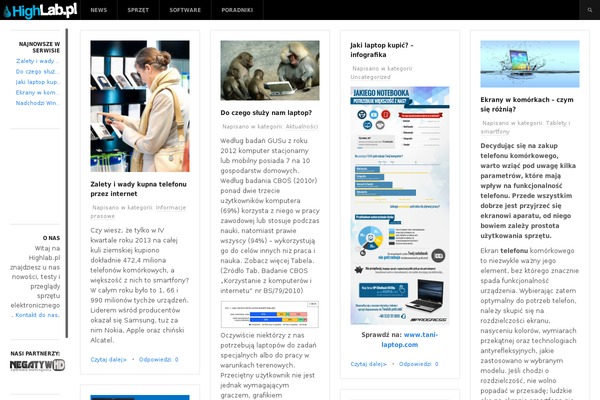This screenshot has width=600, height=400.
Task: Click the HighLab.pl logo
Action: click(40, 10)
